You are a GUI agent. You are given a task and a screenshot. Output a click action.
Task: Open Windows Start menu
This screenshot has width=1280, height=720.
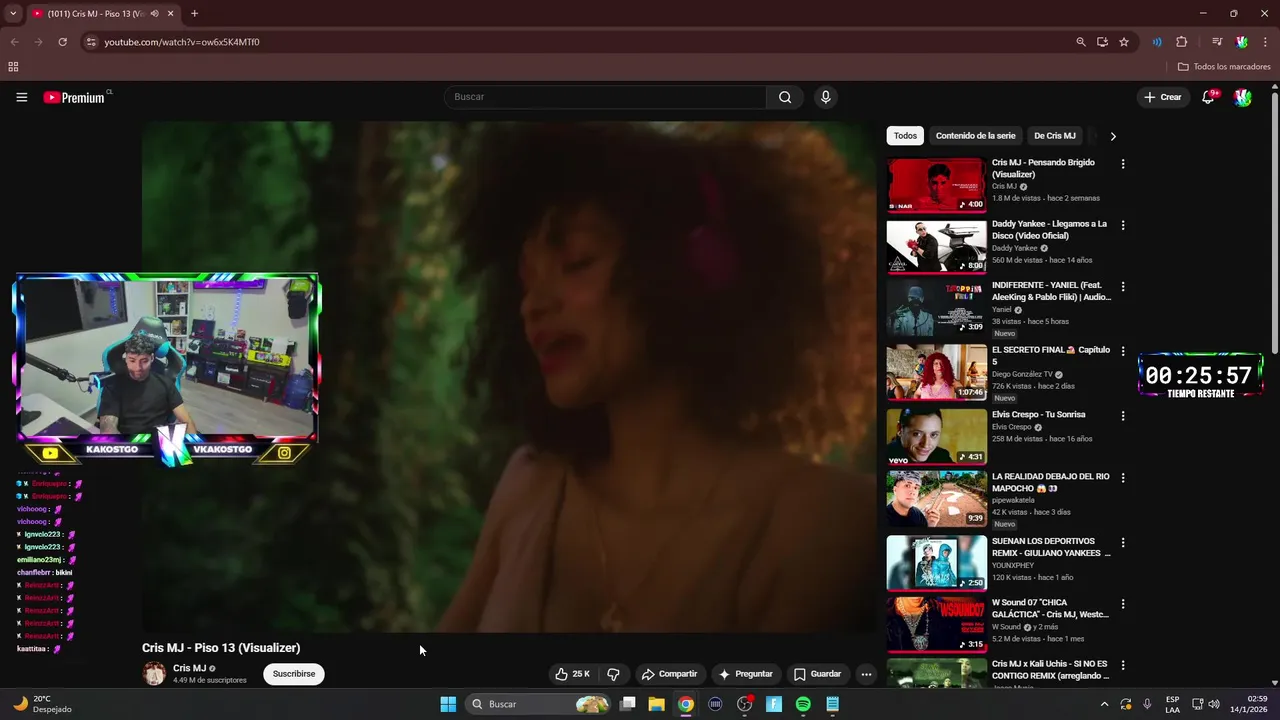point(448,704)
